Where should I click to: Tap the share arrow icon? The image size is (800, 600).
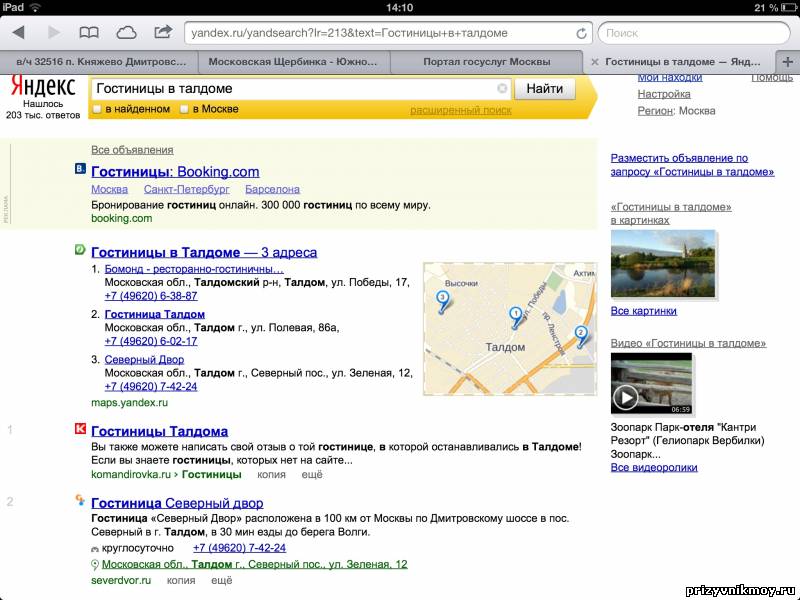click(x=163, y=33)
